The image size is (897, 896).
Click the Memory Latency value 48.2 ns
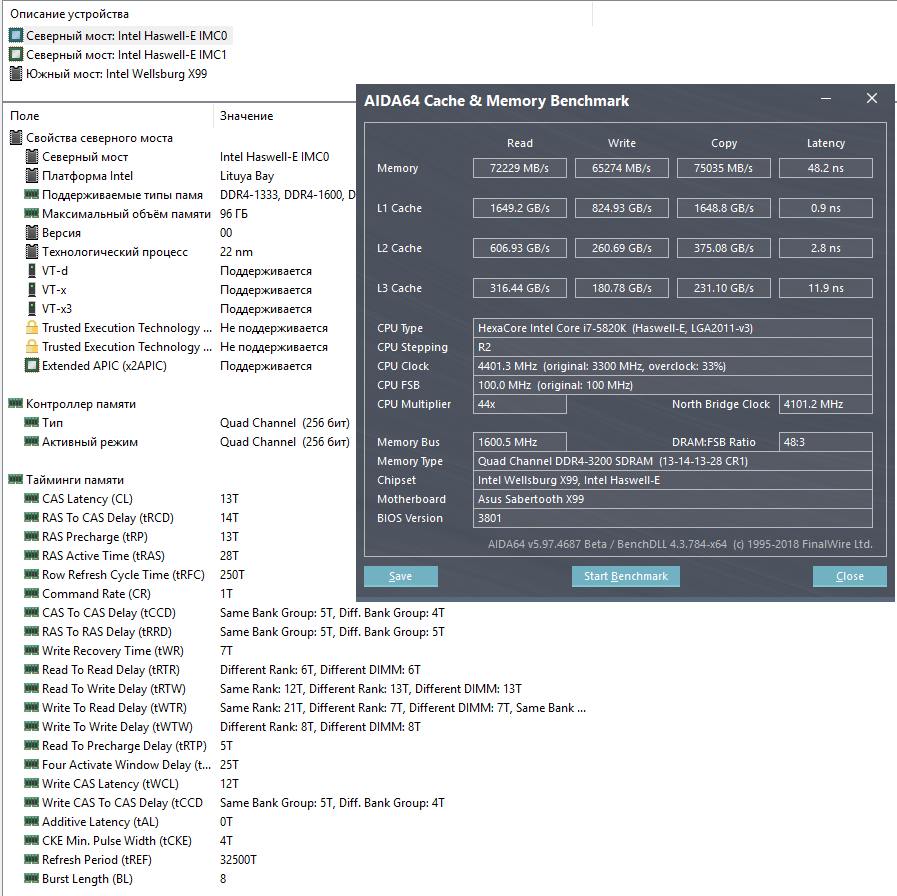[x=825, y=168]
